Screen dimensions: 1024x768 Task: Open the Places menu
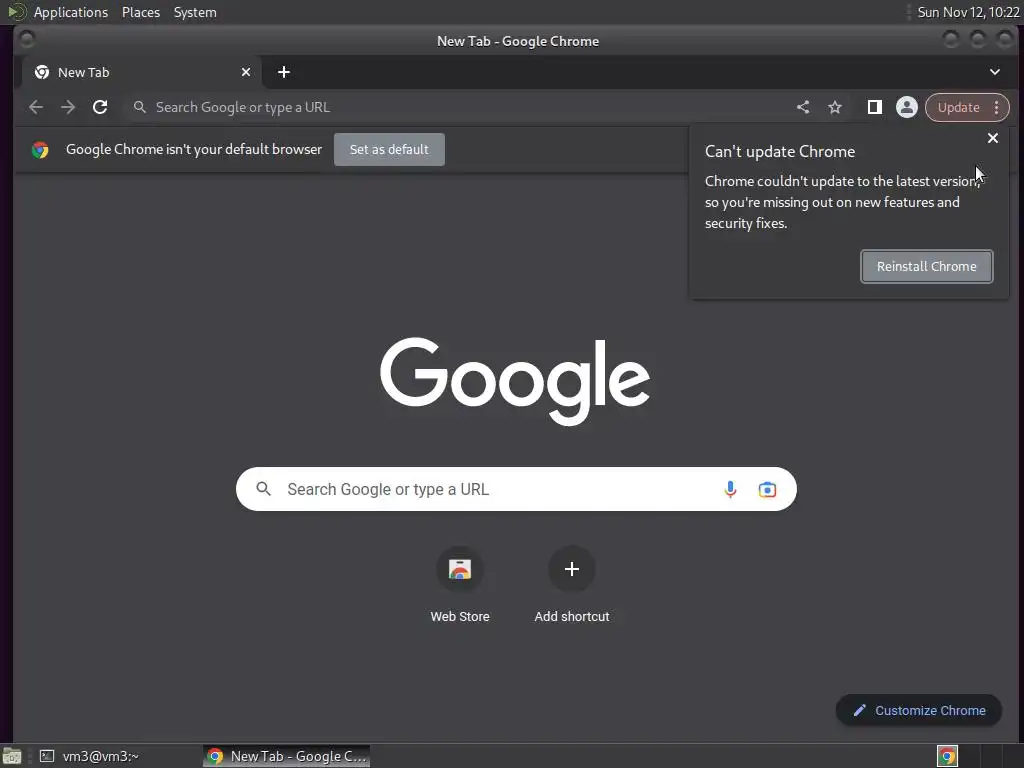pyautogui.click(x=140, y=12)
